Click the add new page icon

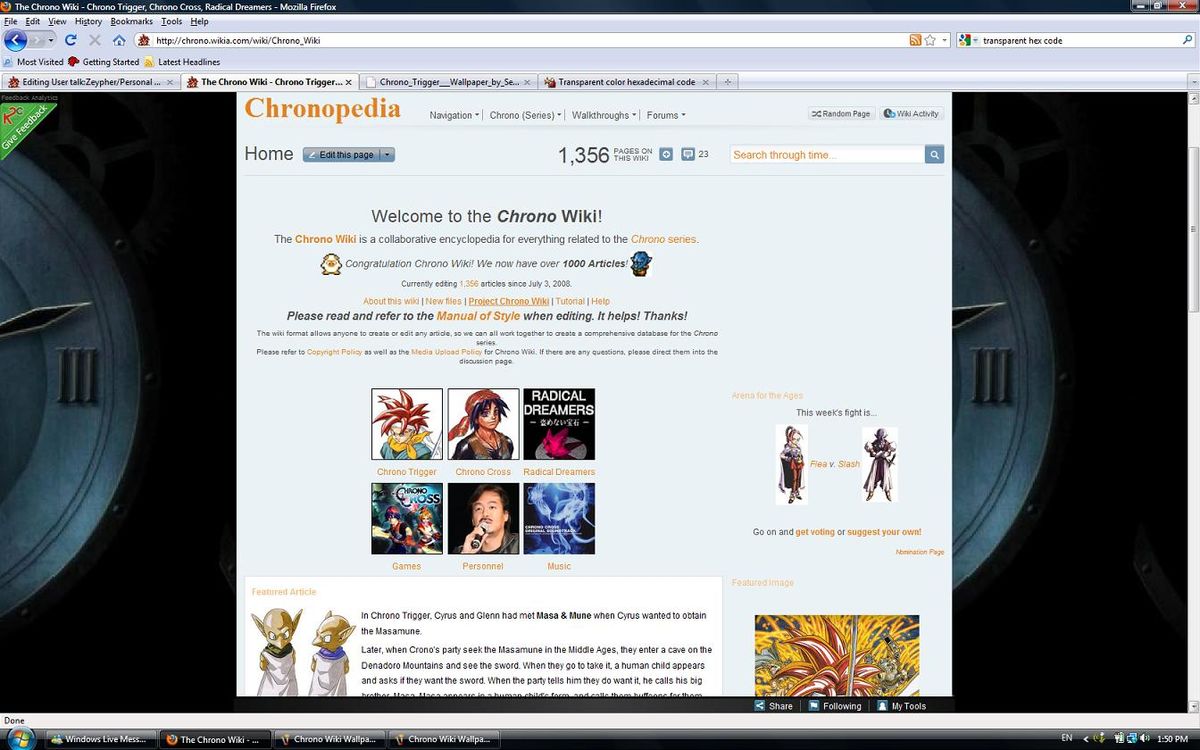pyautogui.click(x=666, y=154)
